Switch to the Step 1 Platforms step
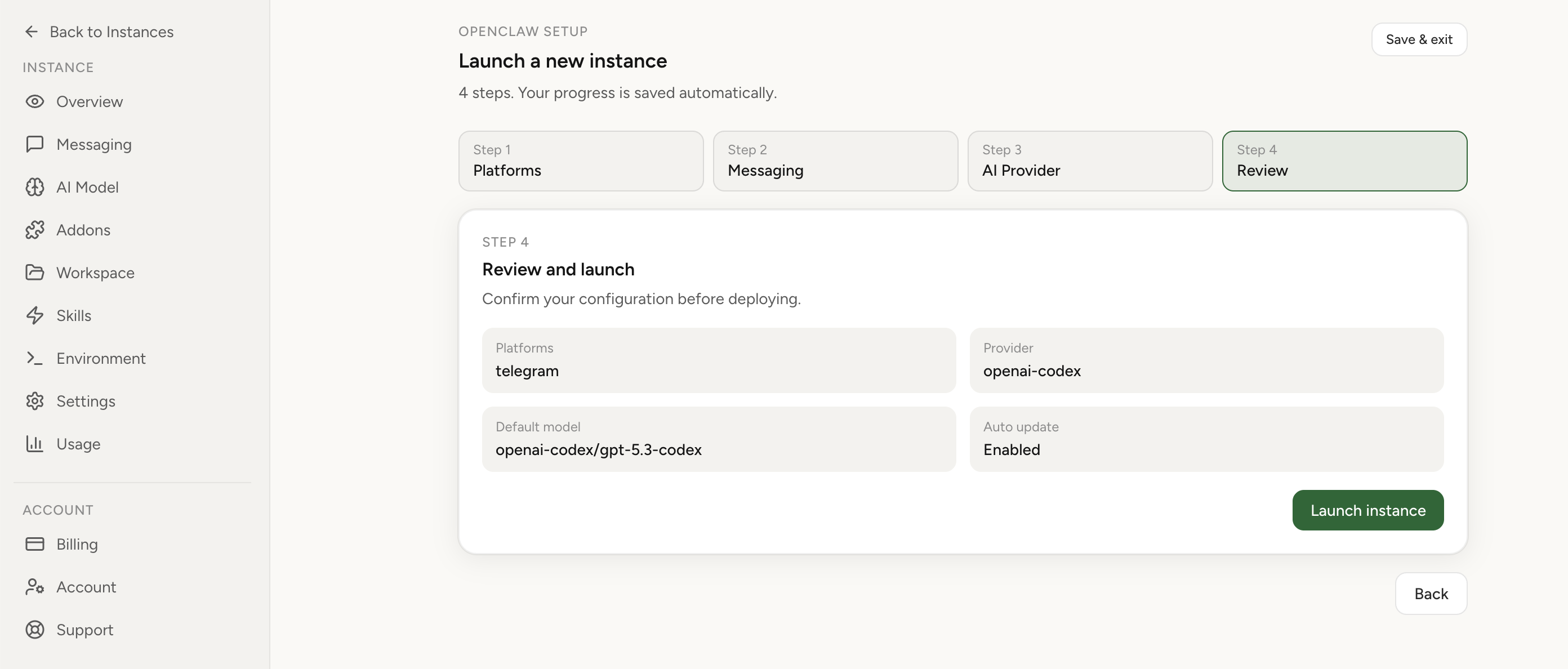This screenshot has width=1568, height=669. click(x=580, y=160)
